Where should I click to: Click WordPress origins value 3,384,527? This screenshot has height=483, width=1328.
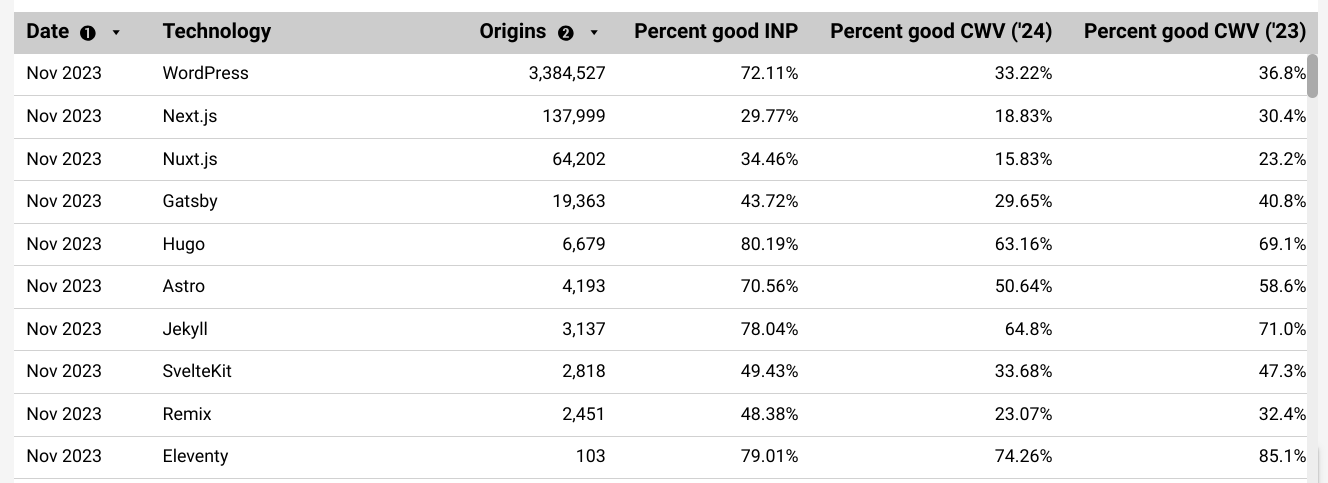coord(566,74)
